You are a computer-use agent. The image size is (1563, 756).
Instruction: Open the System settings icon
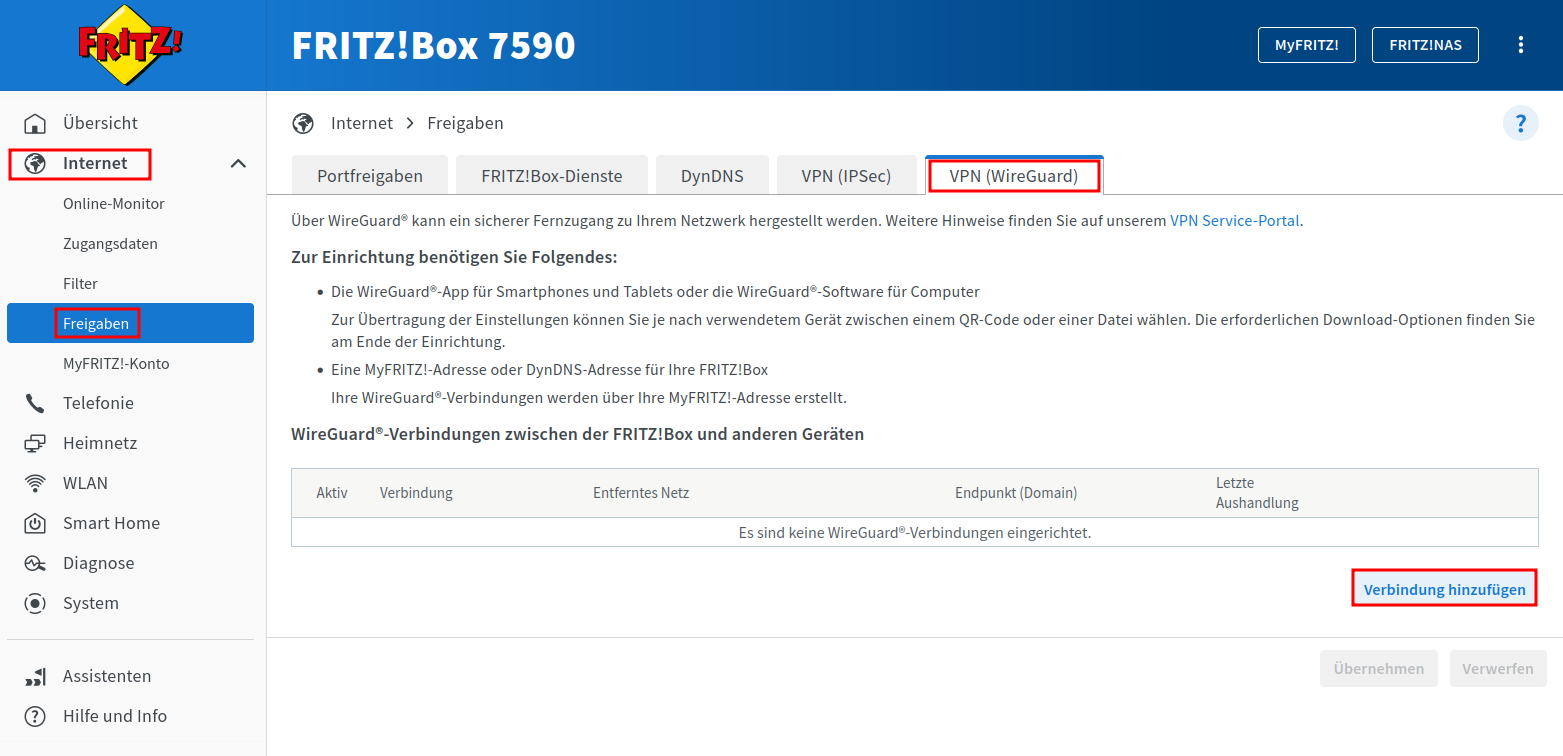coord(35,603)
